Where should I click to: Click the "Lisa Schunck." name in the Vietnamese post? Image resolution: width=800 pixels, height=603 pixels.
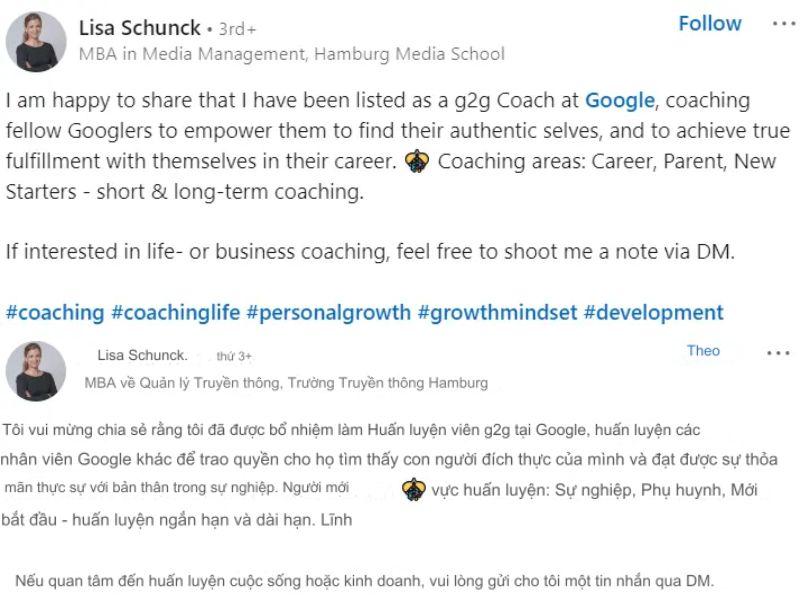pos(143,355)
